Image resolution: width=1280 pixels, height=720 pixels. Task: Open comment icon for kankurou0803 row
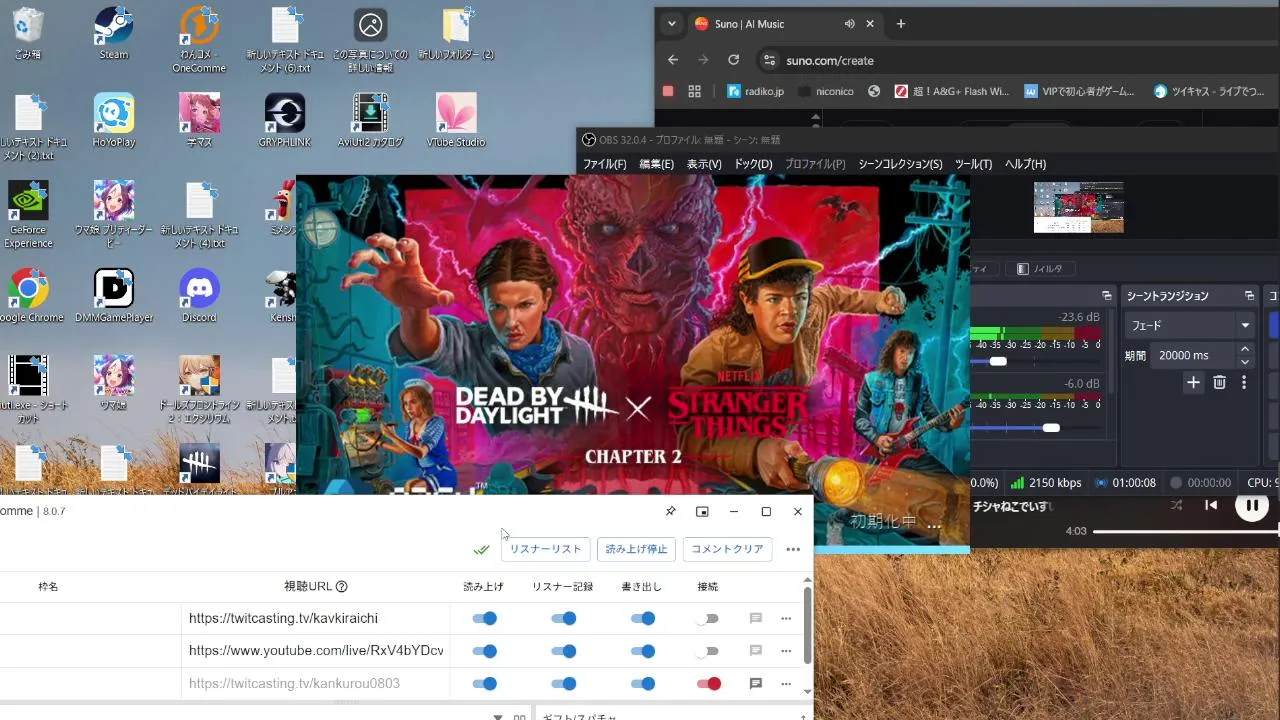756,684
